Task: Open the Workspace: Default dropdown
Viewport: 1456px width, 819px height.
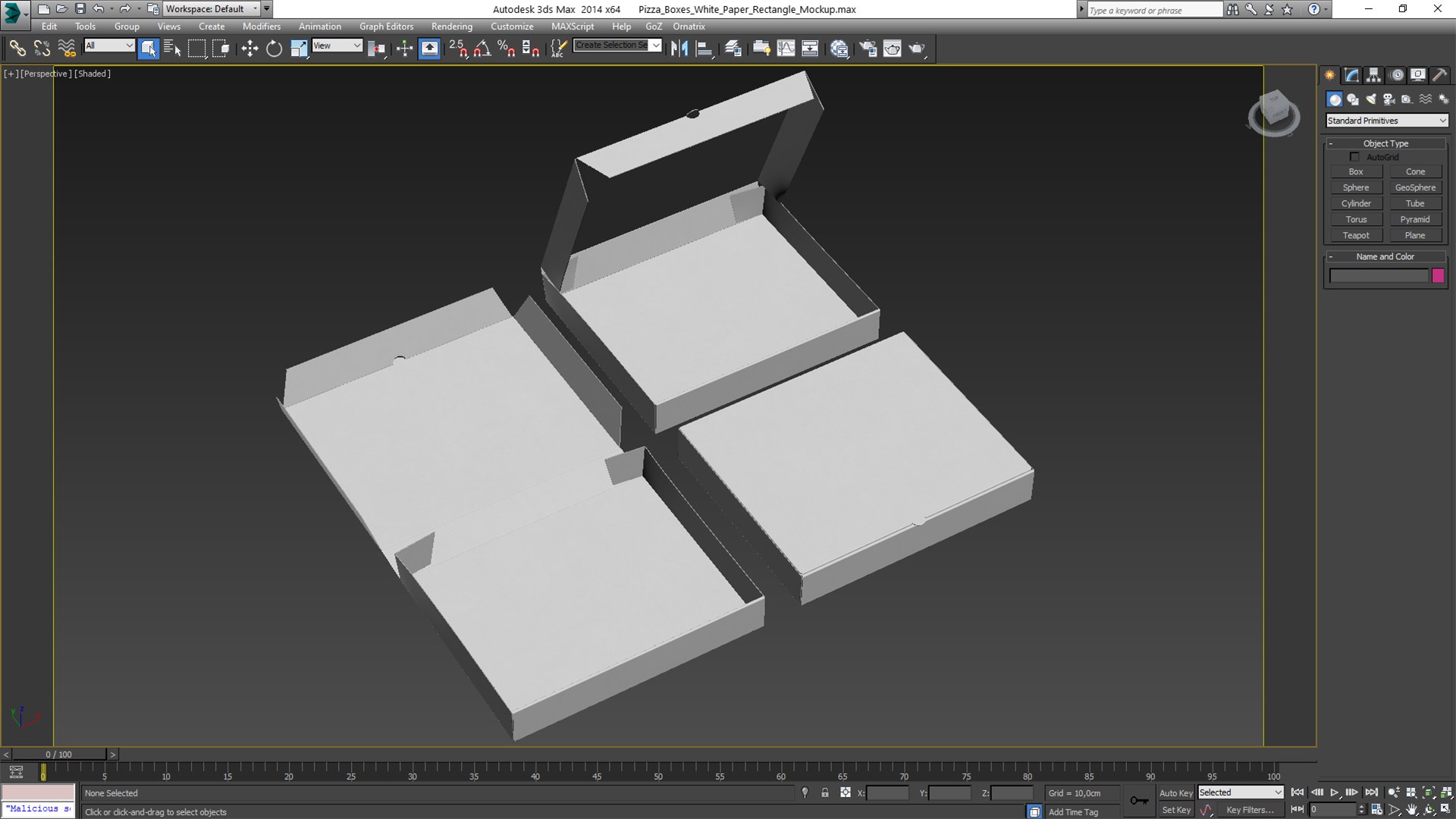Action: [x=211, y=9]
